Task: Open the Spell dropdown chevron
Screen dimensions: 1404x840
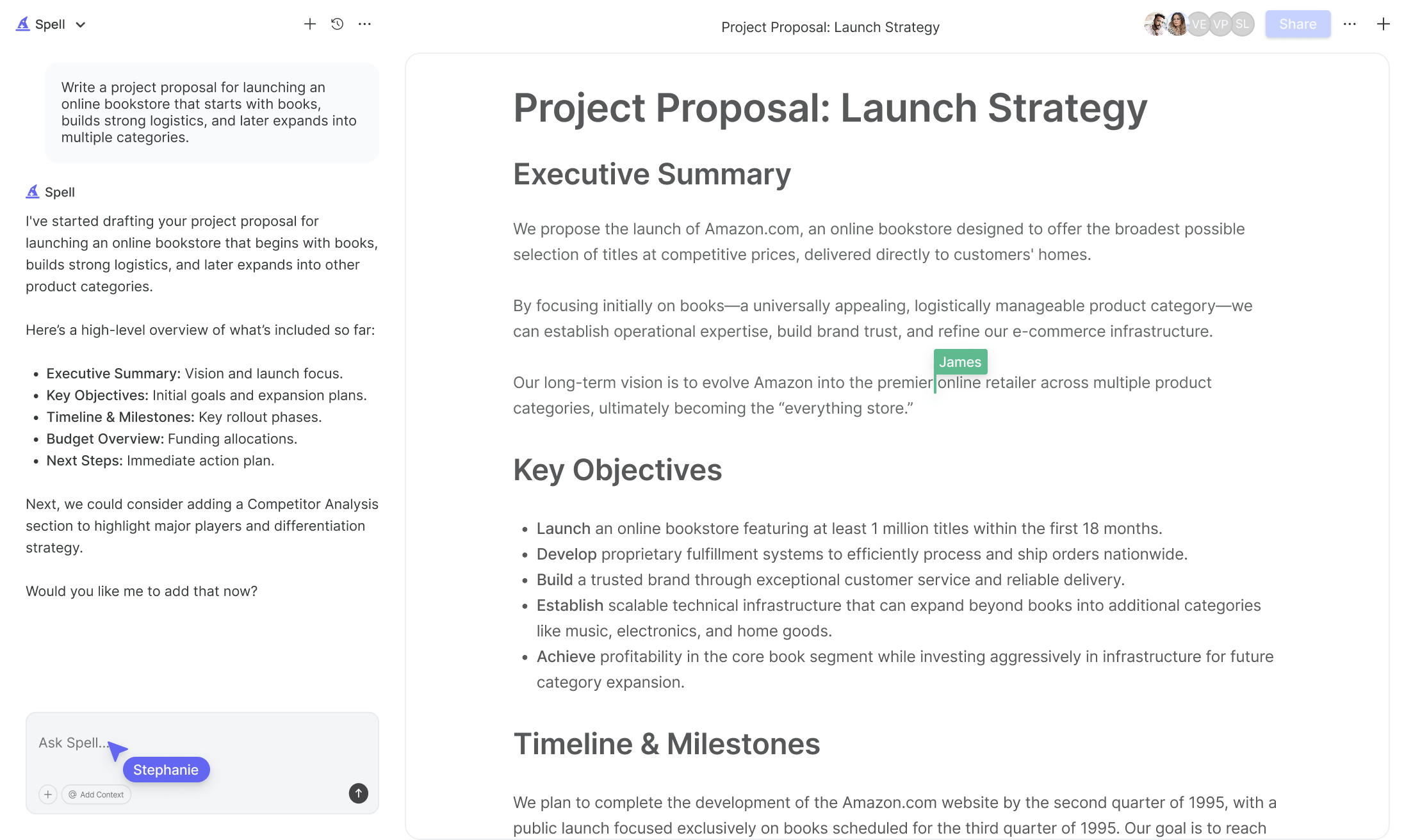Action: [x=81, y=25]
